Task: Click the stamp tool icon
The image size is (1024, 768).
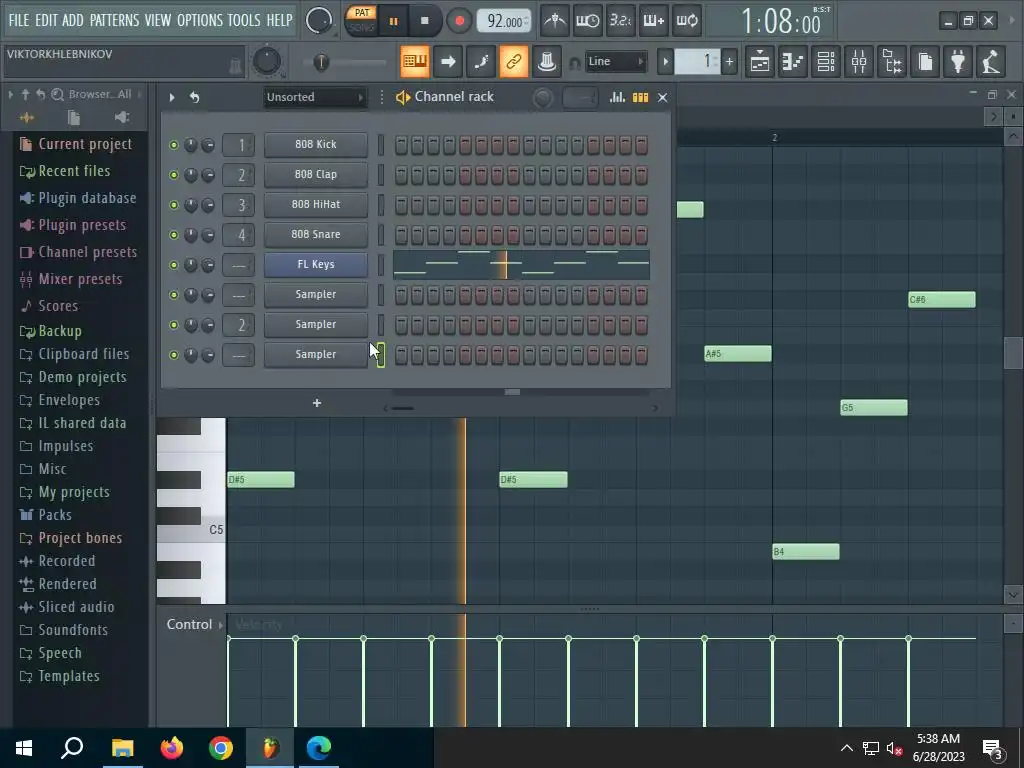Action: click(547, 62)
